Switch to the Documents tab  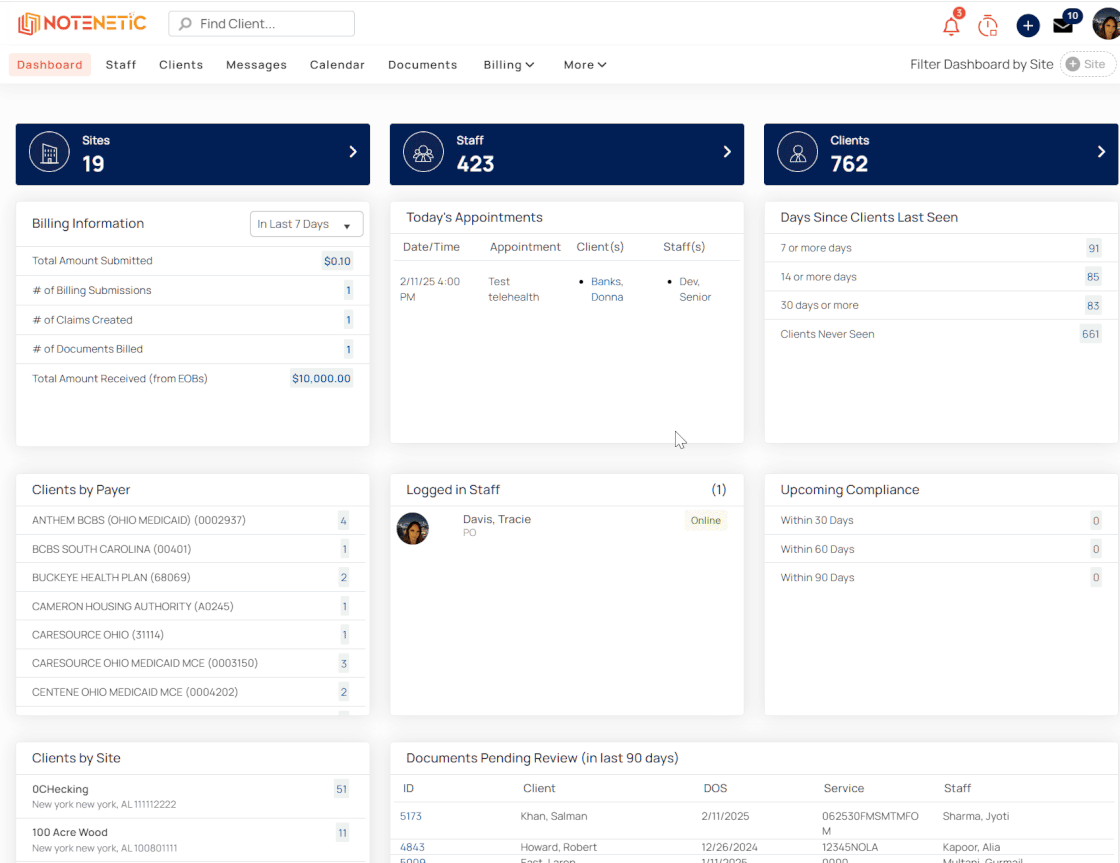click(422, 65)
